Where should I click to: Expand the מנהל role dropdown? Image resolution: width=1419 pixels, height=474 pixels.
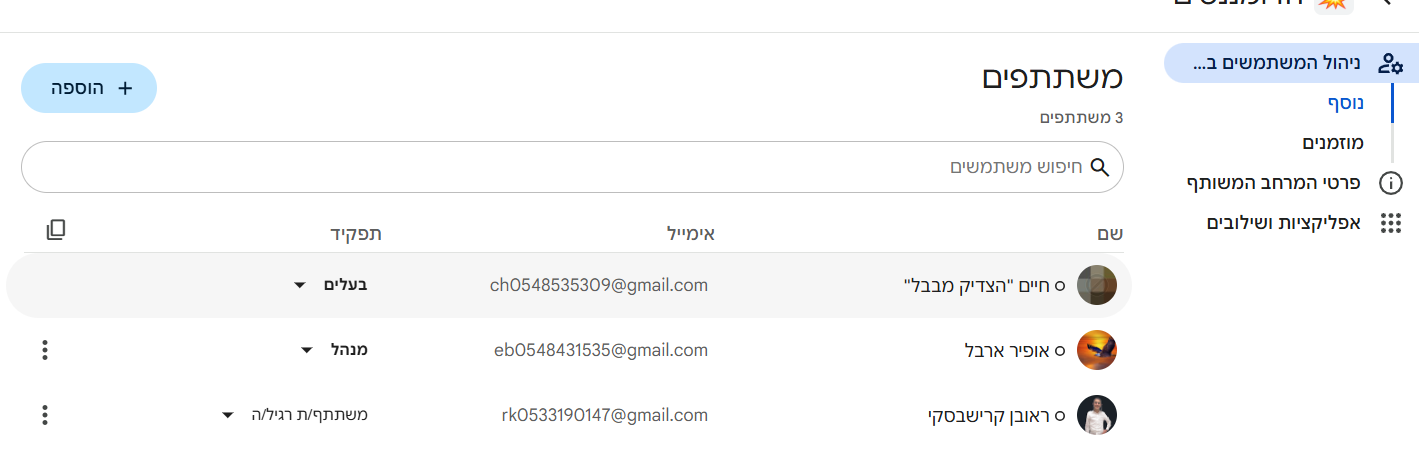tap(307, 350)
